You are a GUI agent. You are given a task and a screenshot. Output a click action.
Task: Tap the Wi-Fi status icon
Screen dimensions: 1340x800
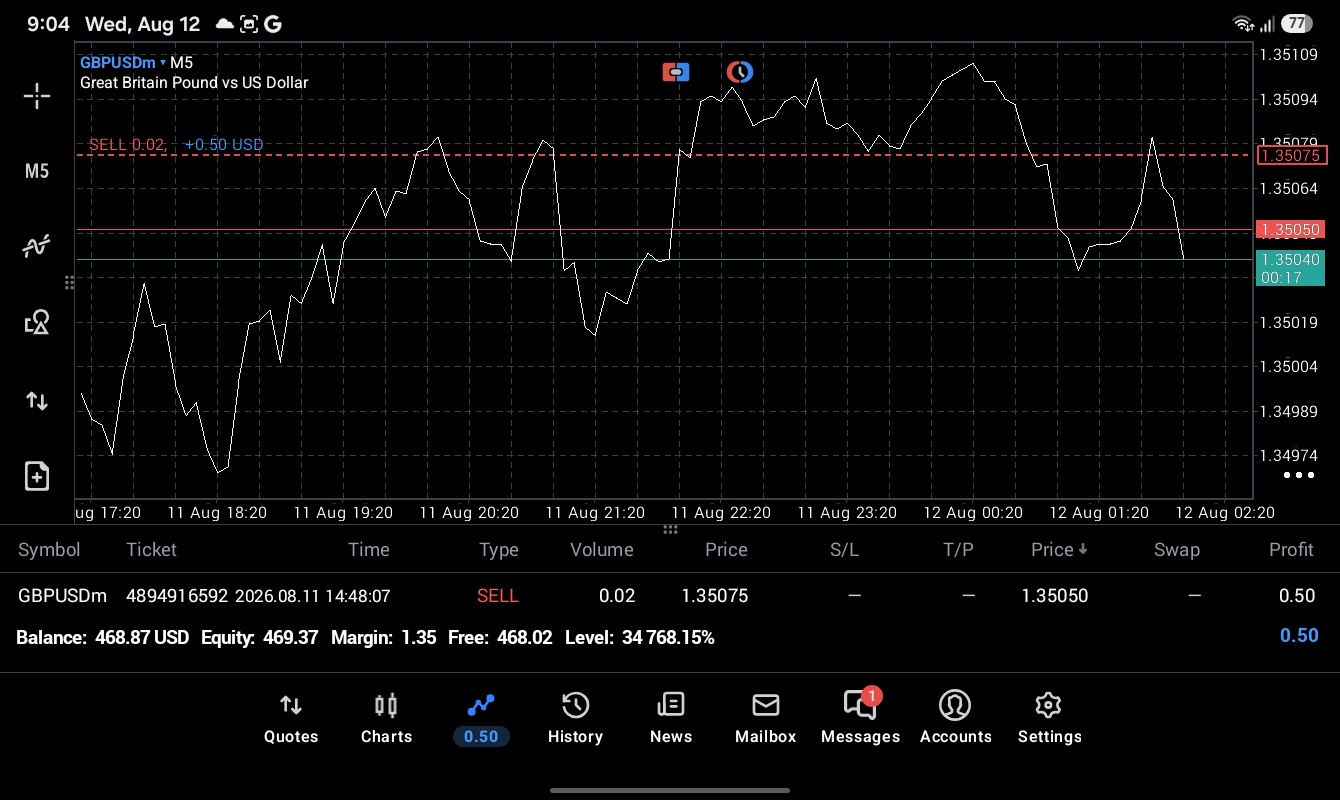pyautogui.click(x=1243, y=24)
